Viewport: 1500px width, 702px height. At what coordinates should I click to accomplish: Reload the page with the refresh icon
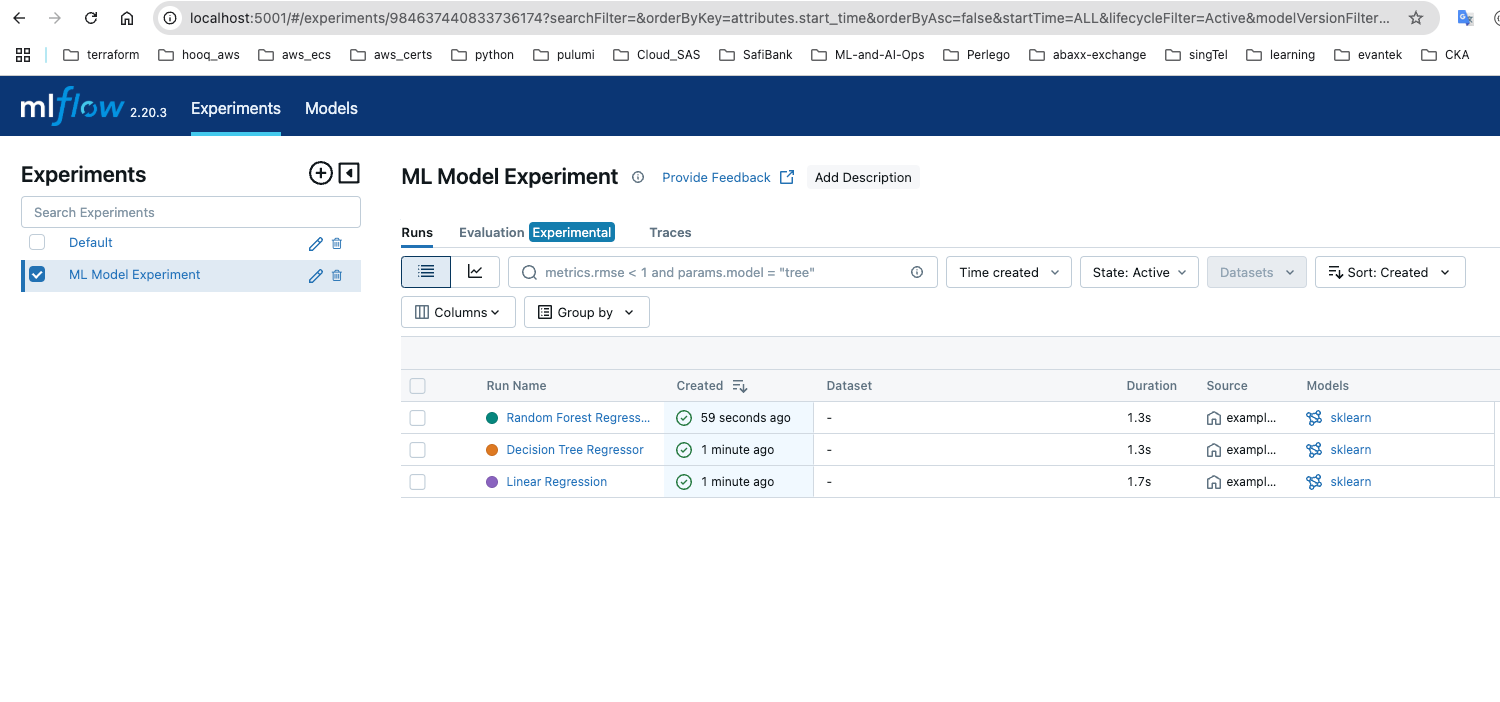(x=91, y=18)
